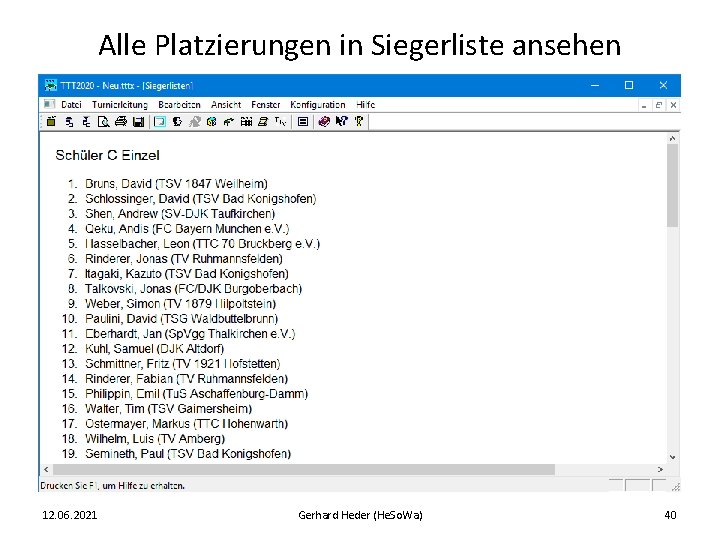Maximize the TTT2020 main window

pos(629,85)
